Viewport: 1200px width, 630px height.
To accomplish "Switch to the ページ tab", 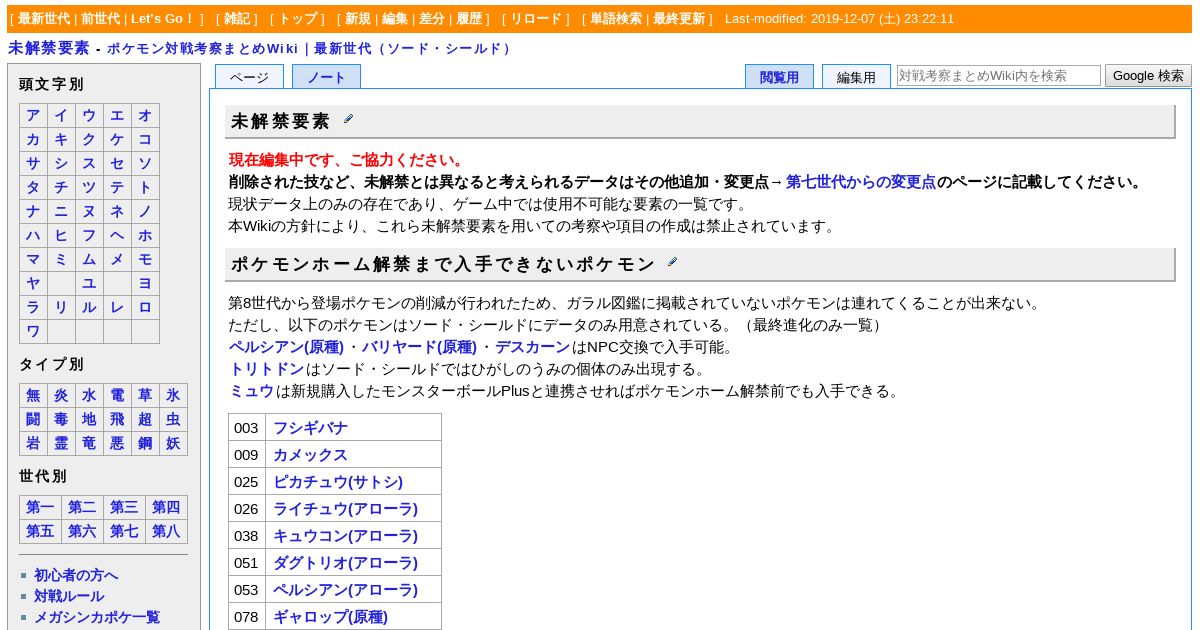I will click(x=249, y=77).
